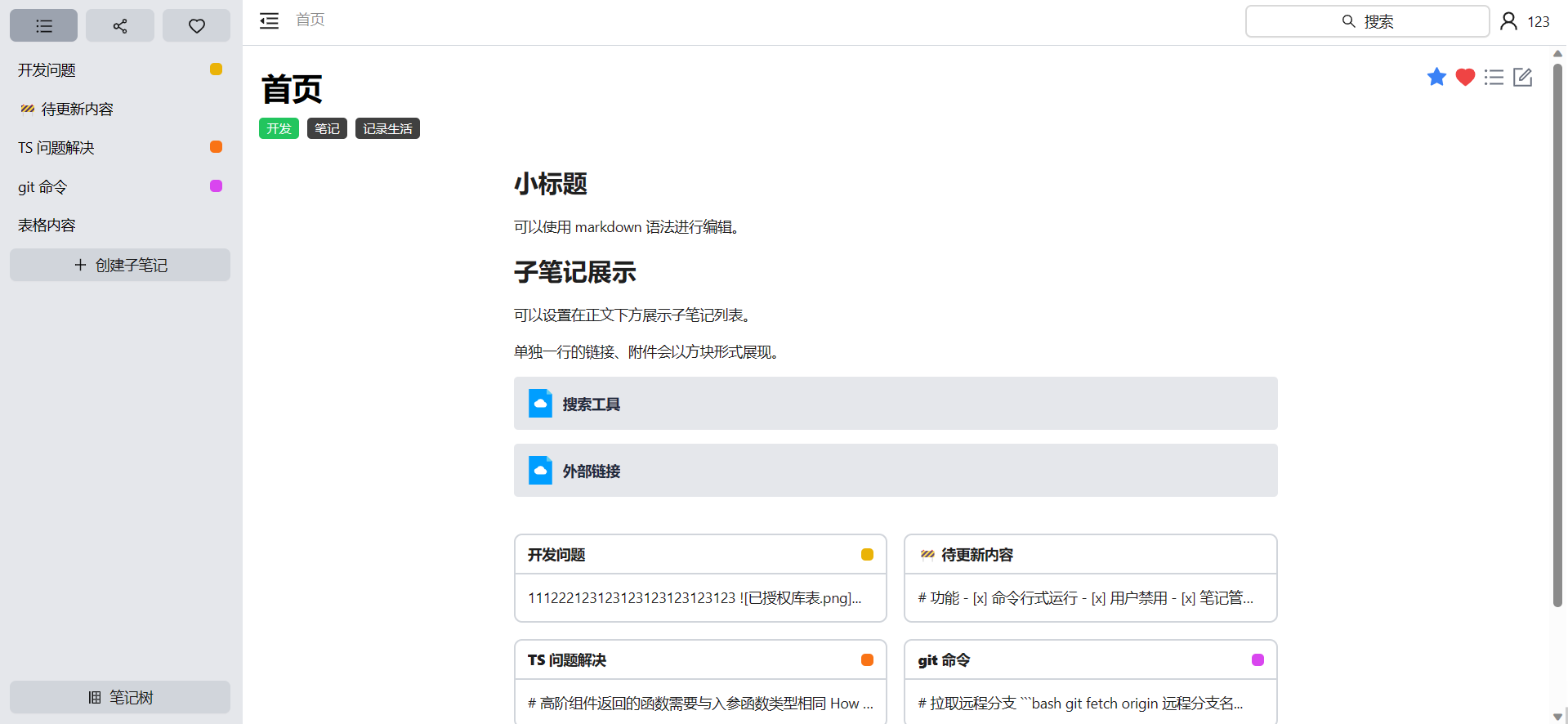Viewport: 1568px width, 724px height.
Task: Switch to the note list sidebar tab
Action: pyautogui.click(x=44, y=25)
